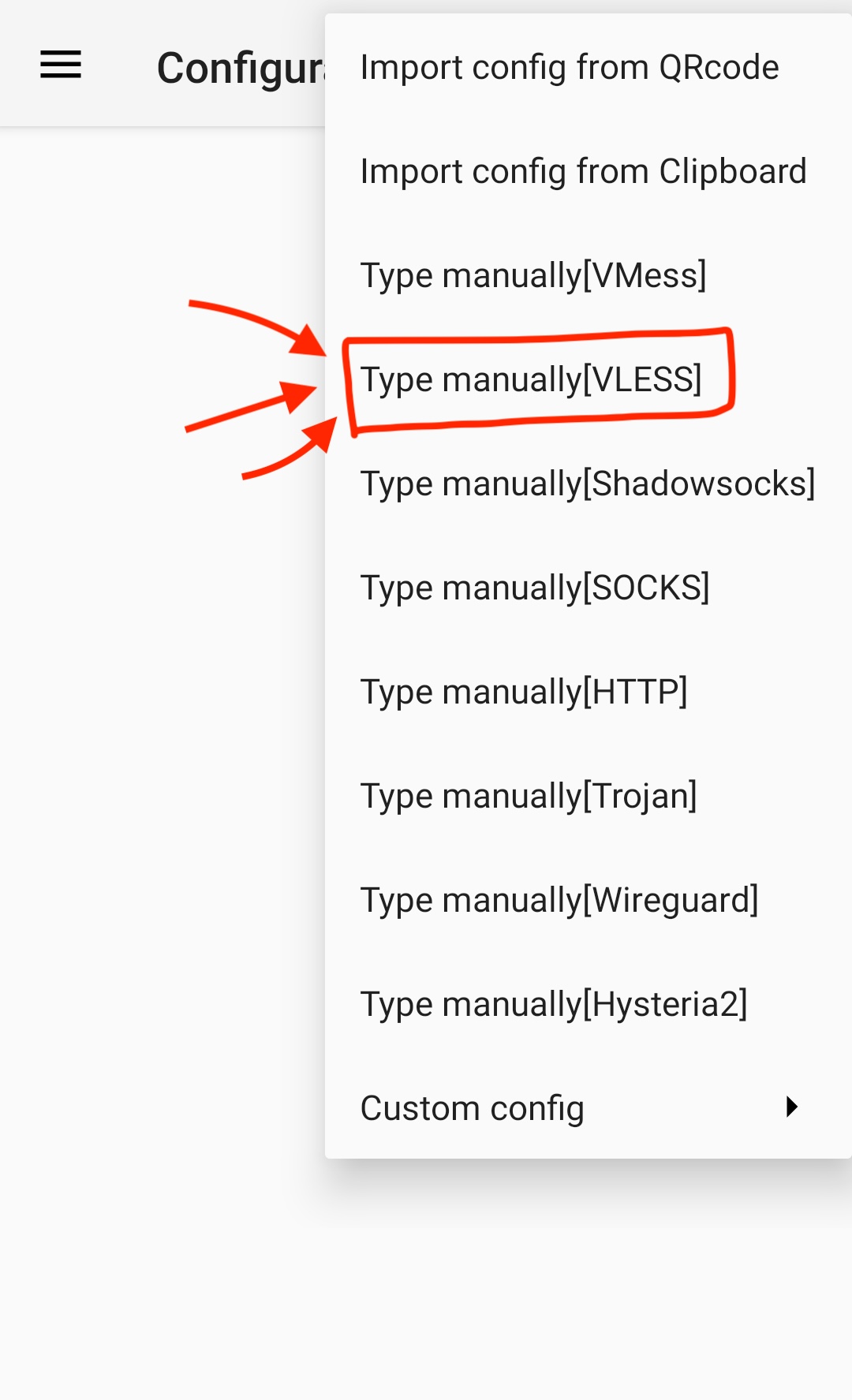
Task: Select Type manually[SOCKS] item
Action: (x=535, y=588)
